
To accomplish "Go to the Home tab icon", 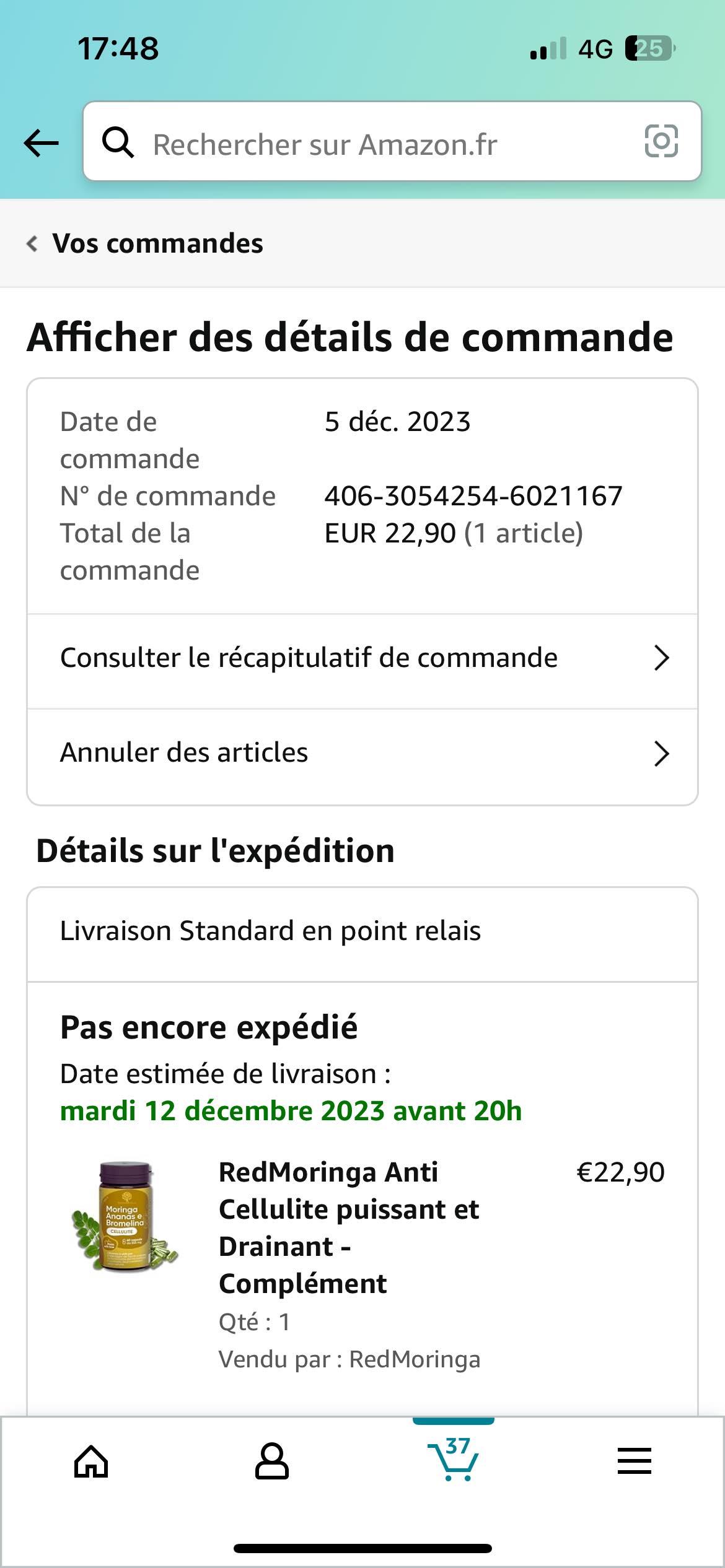I will pyautogui.click(x=91, y=1461).
